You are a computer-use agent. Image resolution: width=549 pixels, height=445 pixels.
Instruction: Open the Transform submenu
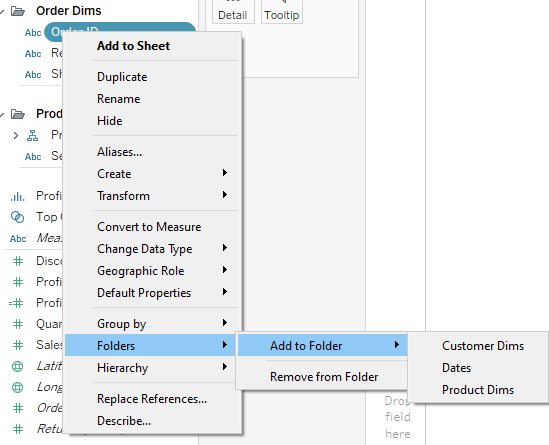(150, 196)
